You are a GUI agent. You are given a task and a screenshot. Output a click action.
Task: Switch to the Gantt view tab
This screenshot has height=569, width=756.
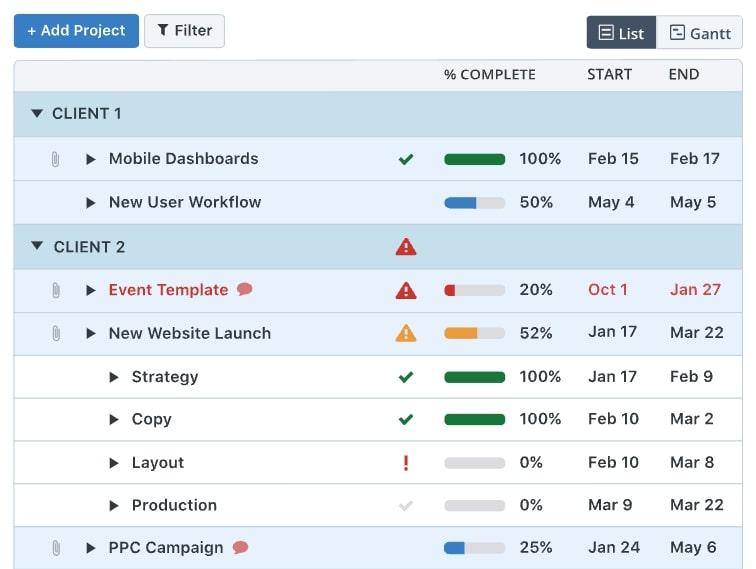pyautogui.click(x=700, y=33)
